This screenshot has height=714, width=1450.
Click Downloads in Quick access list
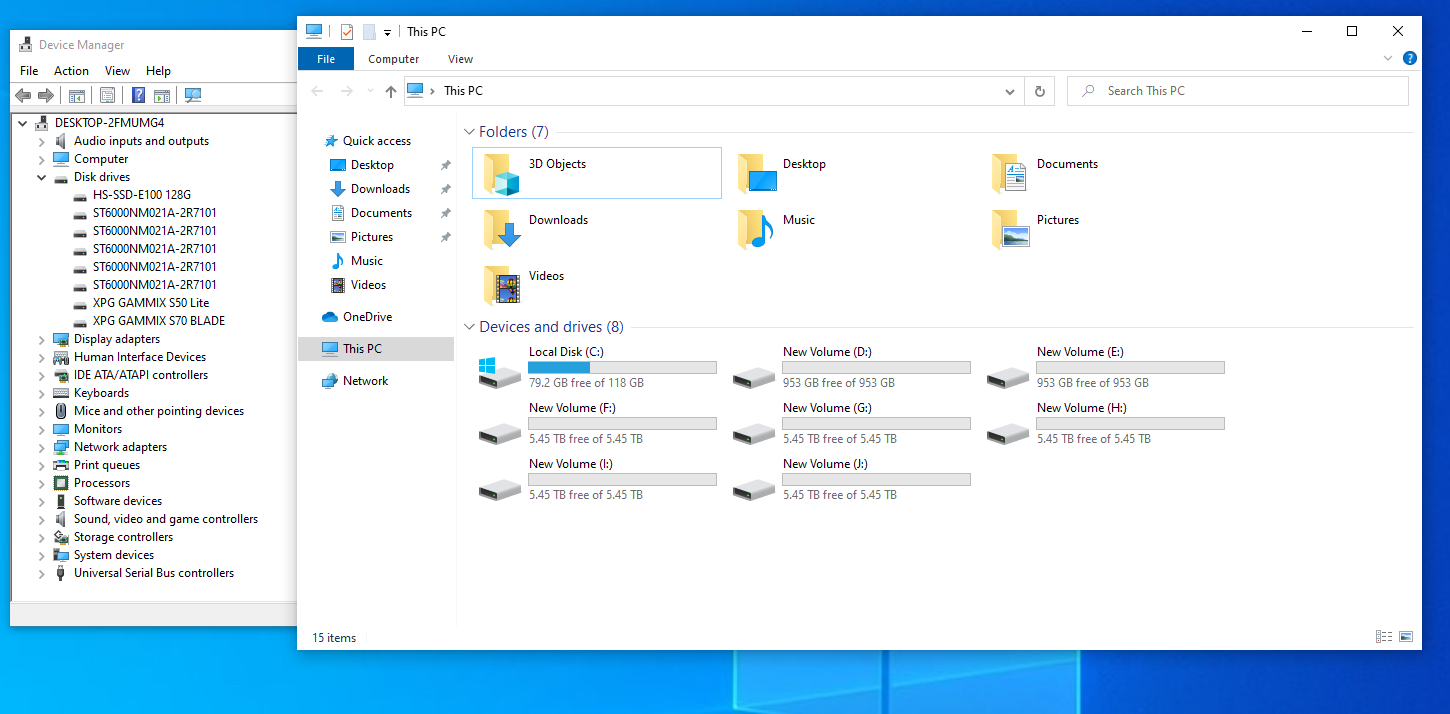tap(380, 189)
